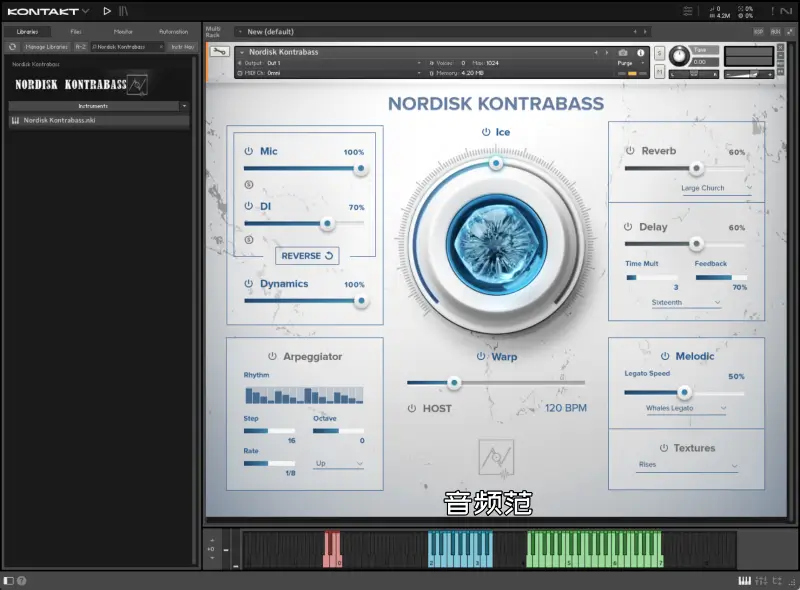
Task: Click the refresh libraries icon
Action: pos(13,46)
